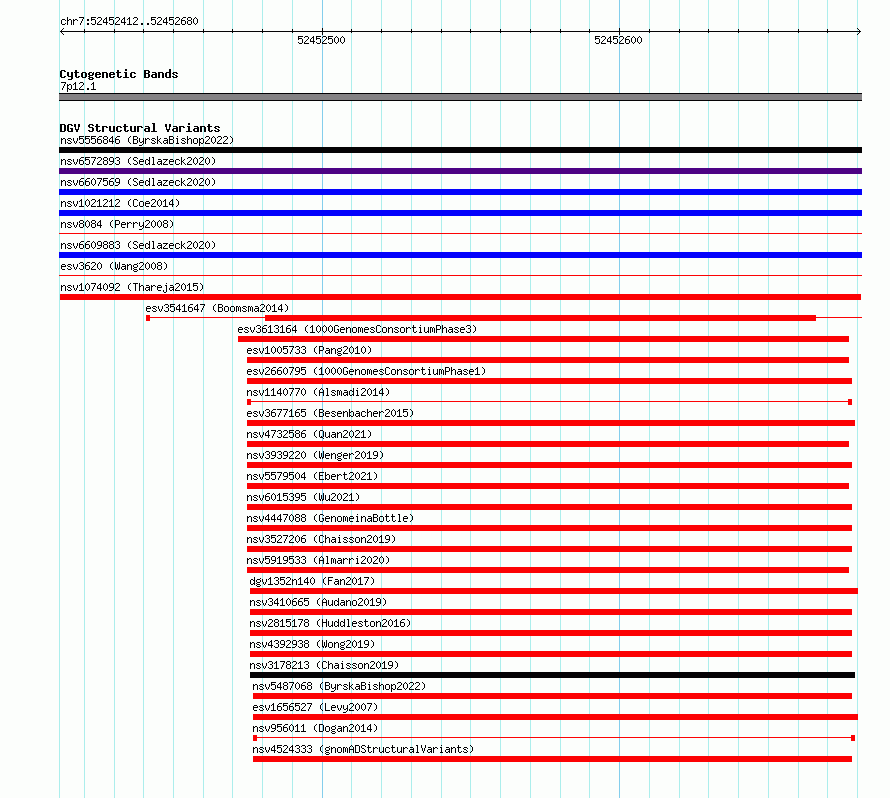Select nsv5919533 (Almarri2020) label
This screenshot has width=890, height=798.
(x=318, y=560)
